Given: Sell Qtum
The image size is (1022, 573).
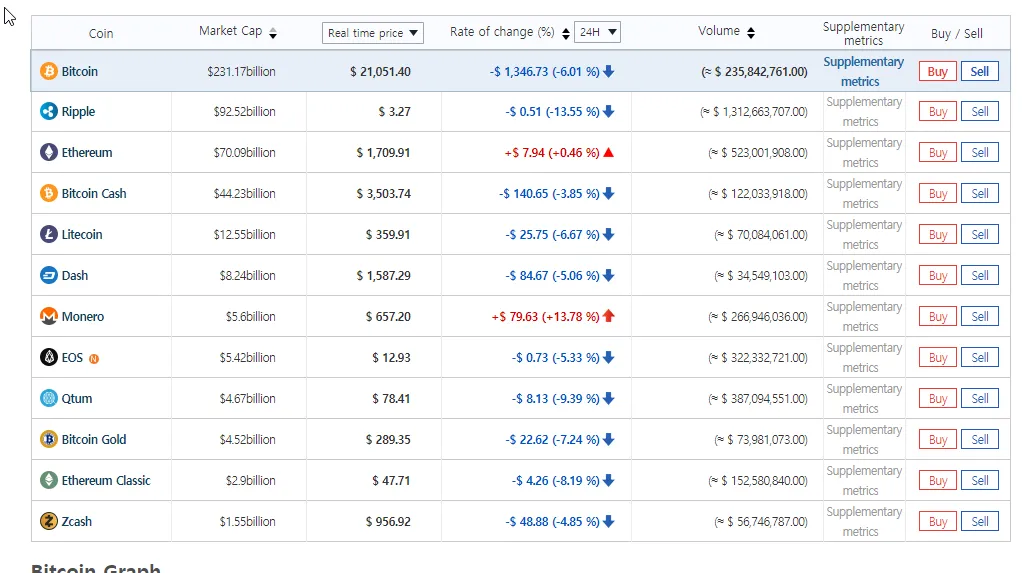Looking at the screenshot, I should 980,398.
